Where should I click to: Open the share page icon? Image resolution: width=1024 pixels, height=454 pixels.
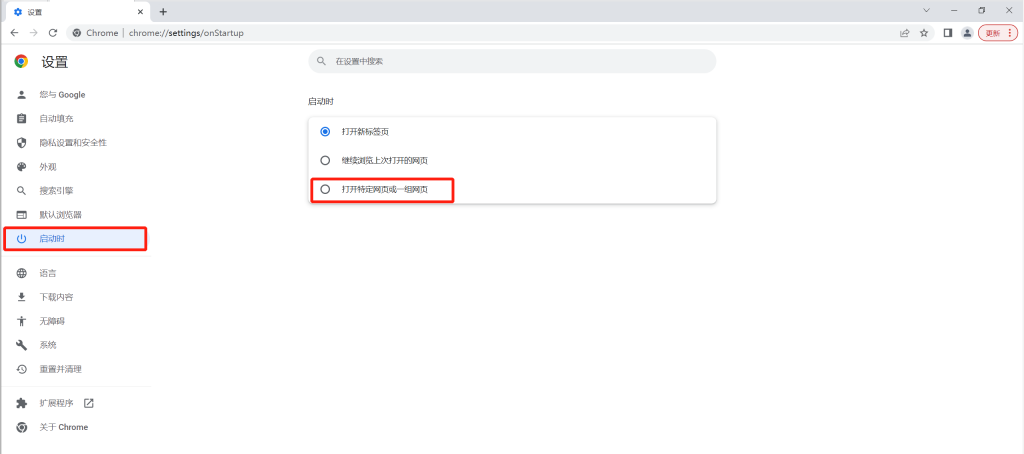coord(905,33)
